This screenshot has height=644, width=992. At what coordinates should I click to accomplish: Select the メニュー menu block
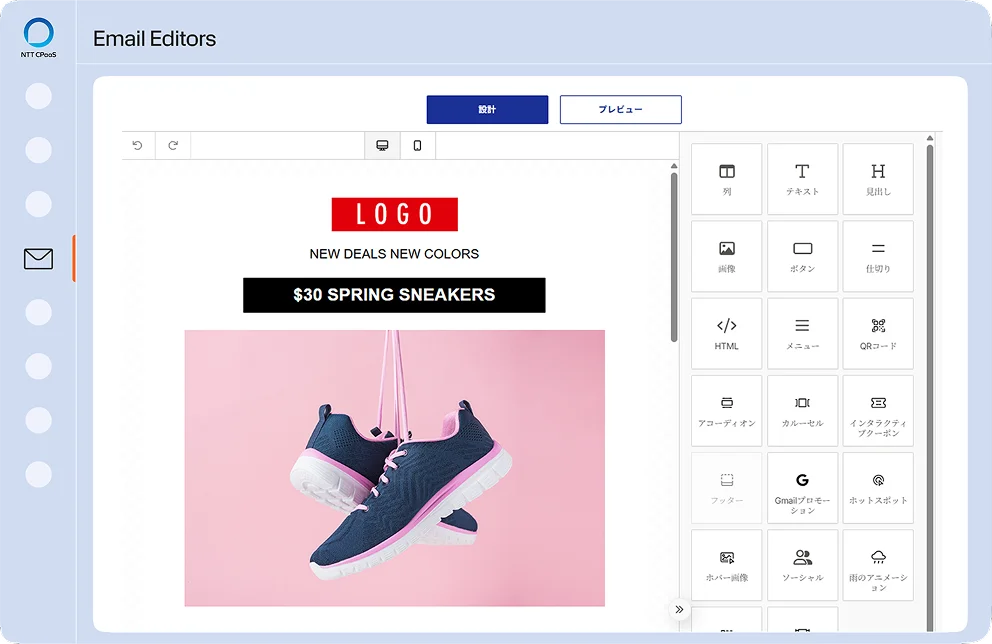click(802, 333)
